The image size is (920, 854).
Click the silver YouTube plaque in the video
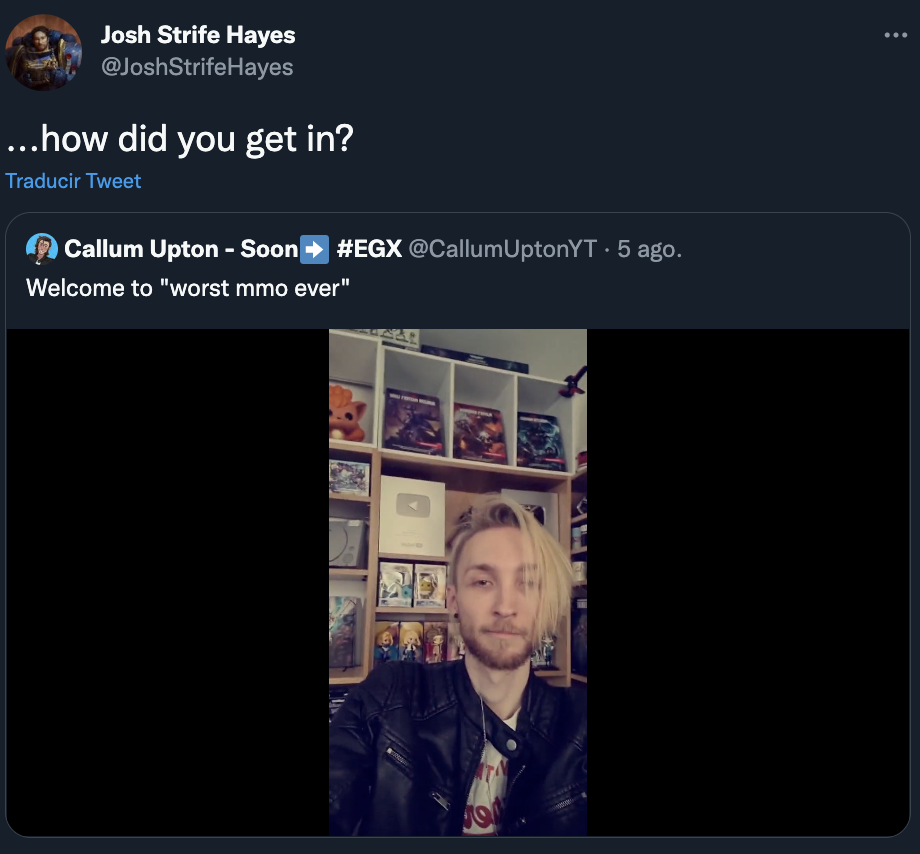click(x=412, y=513)
